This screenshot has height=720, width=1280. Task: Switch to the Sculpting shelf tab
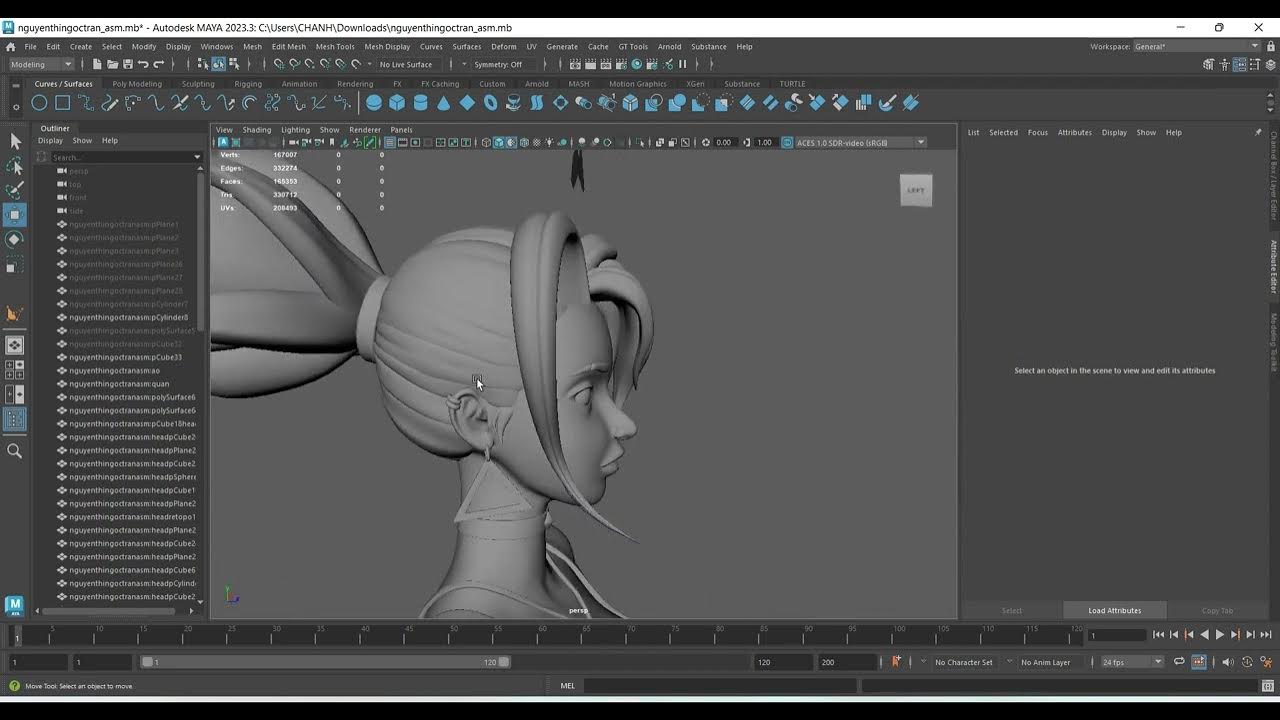(x=198, y=84)
